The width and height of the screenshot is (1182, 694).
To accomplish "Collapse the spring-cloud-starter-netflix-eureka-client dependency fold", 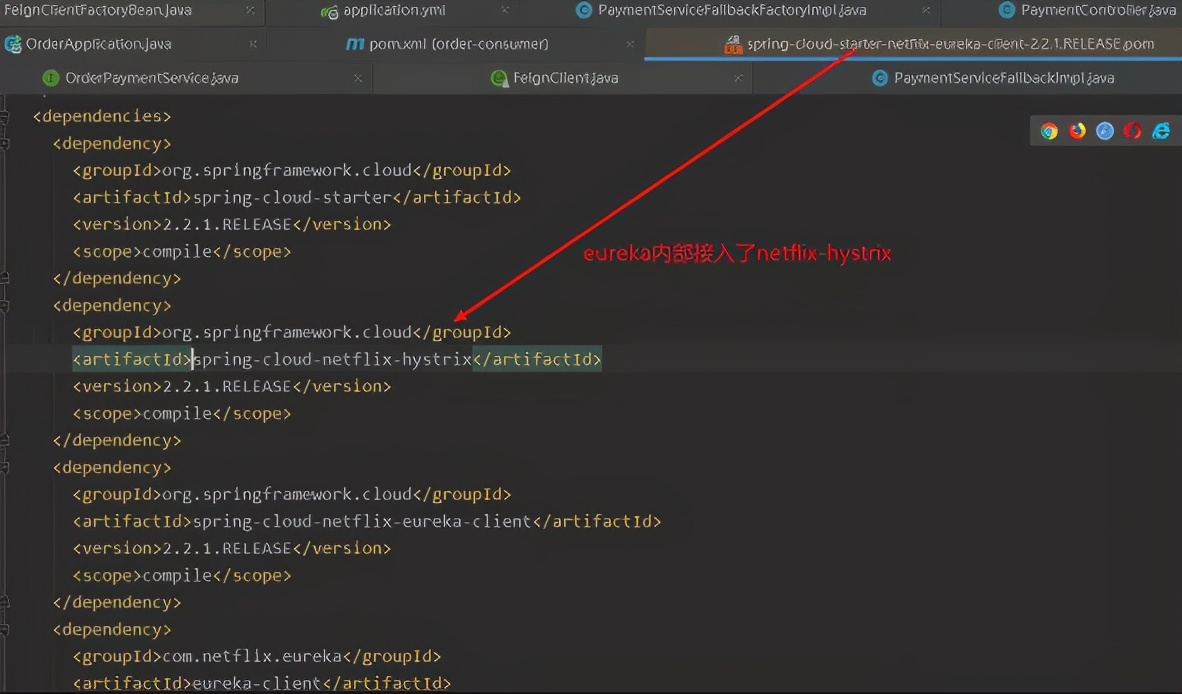I will point(6,467).
